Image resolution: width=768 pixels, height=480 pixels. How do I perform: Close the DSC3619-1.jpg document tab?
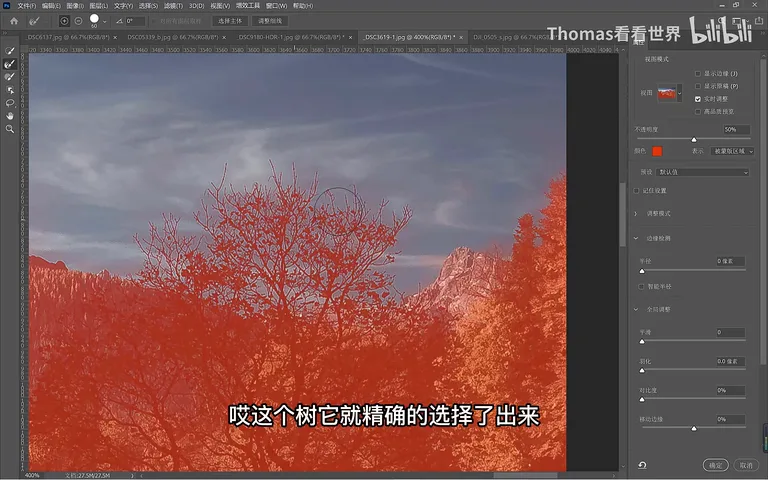click(x=461, y=37)
